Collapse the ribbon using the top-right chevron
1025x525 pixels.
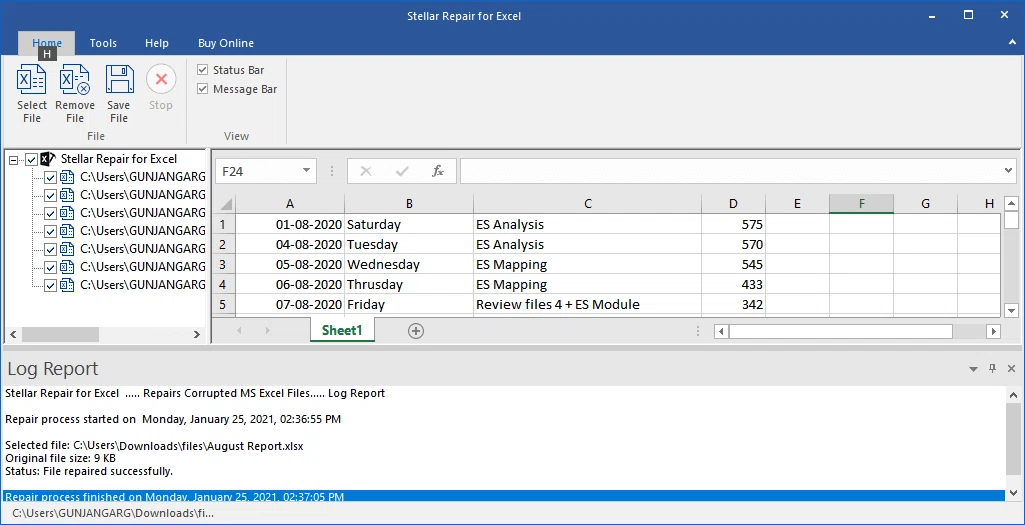coord(1012,42)
